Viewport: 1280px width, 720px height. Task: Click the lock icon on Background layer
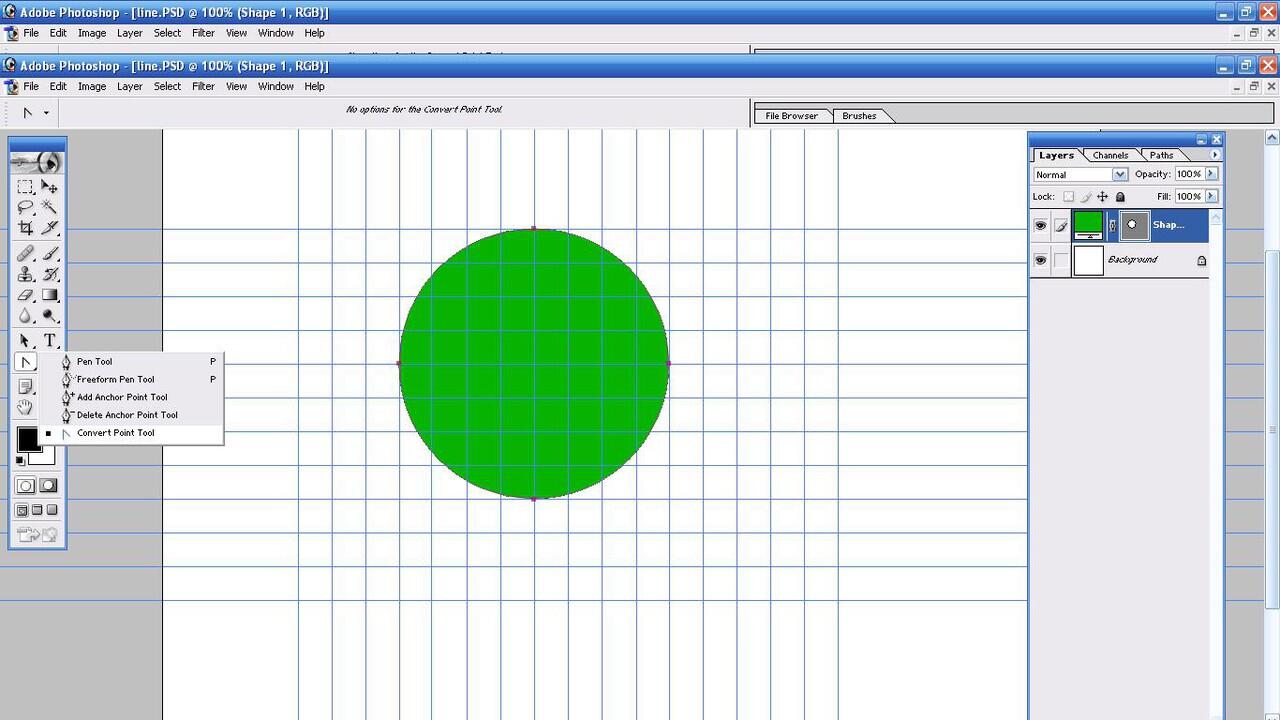pos(1201,261)
